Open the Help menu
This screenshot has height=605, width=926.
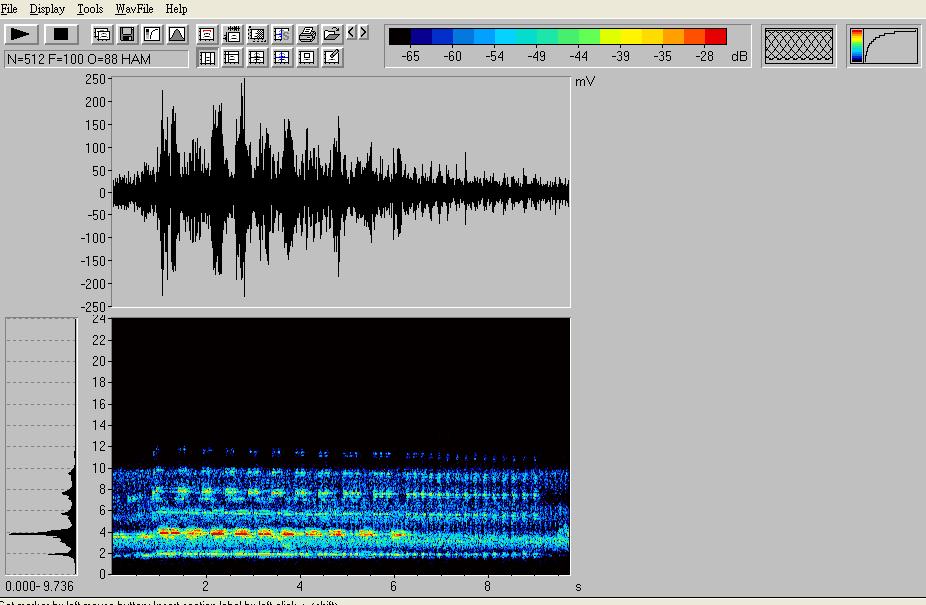(x=176, y=9)
